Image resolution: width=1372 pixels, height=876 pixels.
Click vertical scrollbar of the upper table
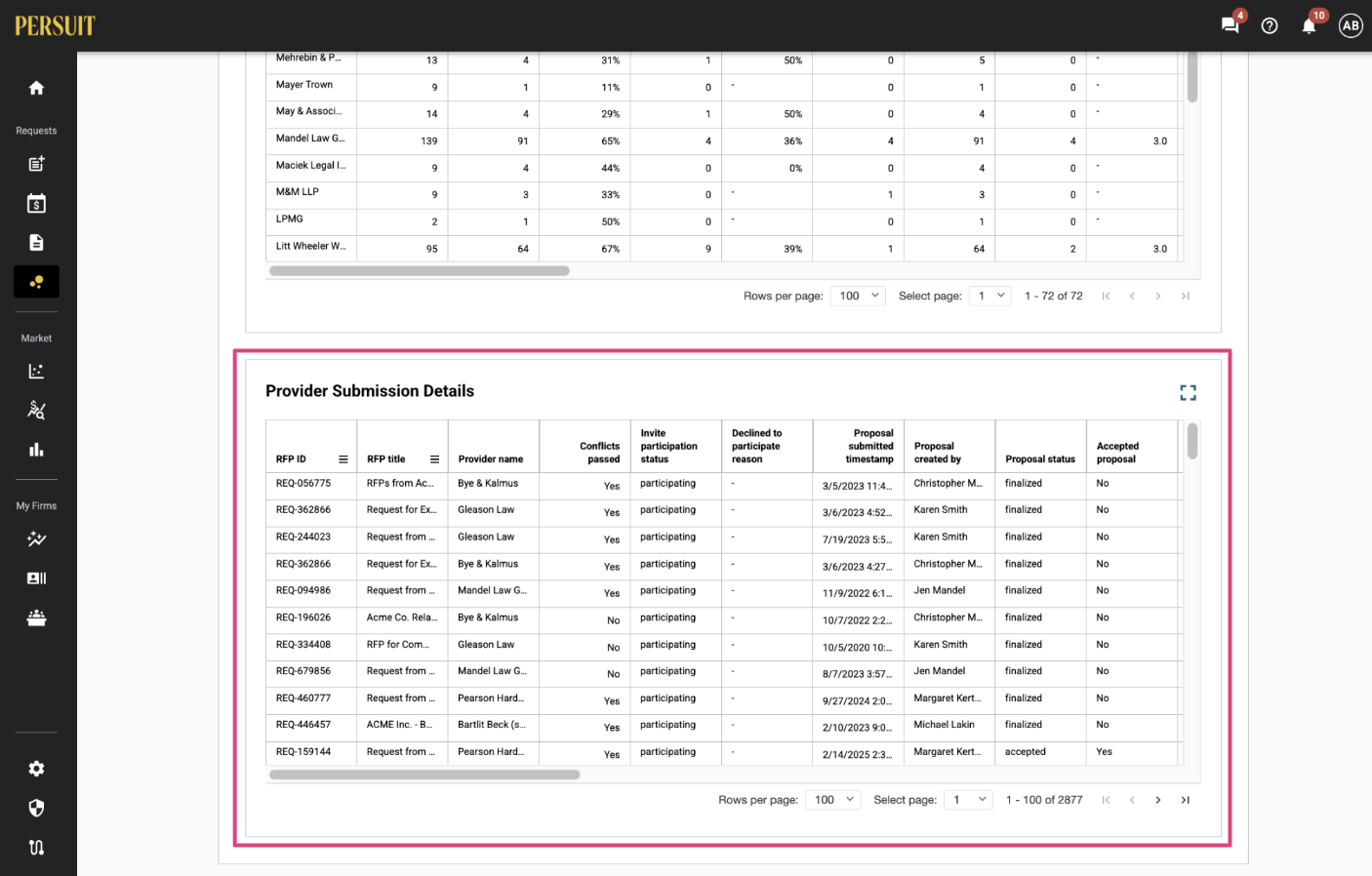[x=1192, y=77]
